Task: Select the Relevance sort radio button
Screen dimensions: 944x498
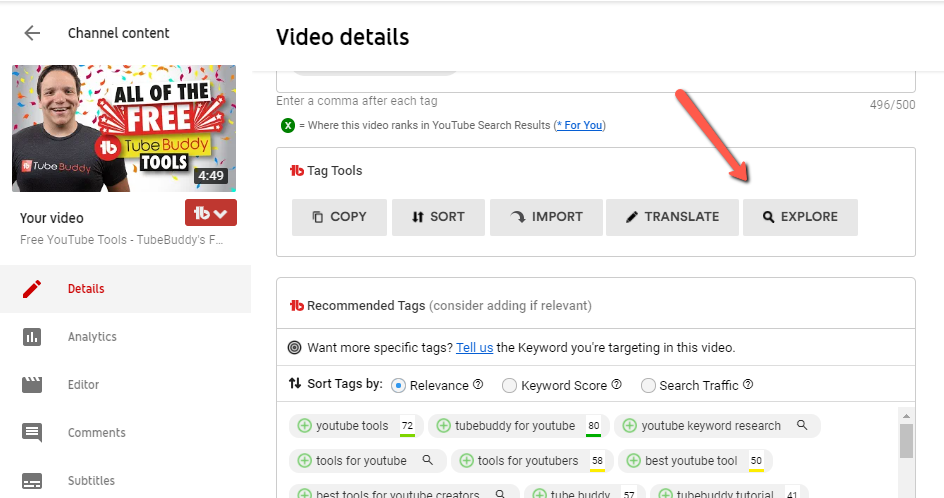Action: pyautogui.click(x=399, y=385)
